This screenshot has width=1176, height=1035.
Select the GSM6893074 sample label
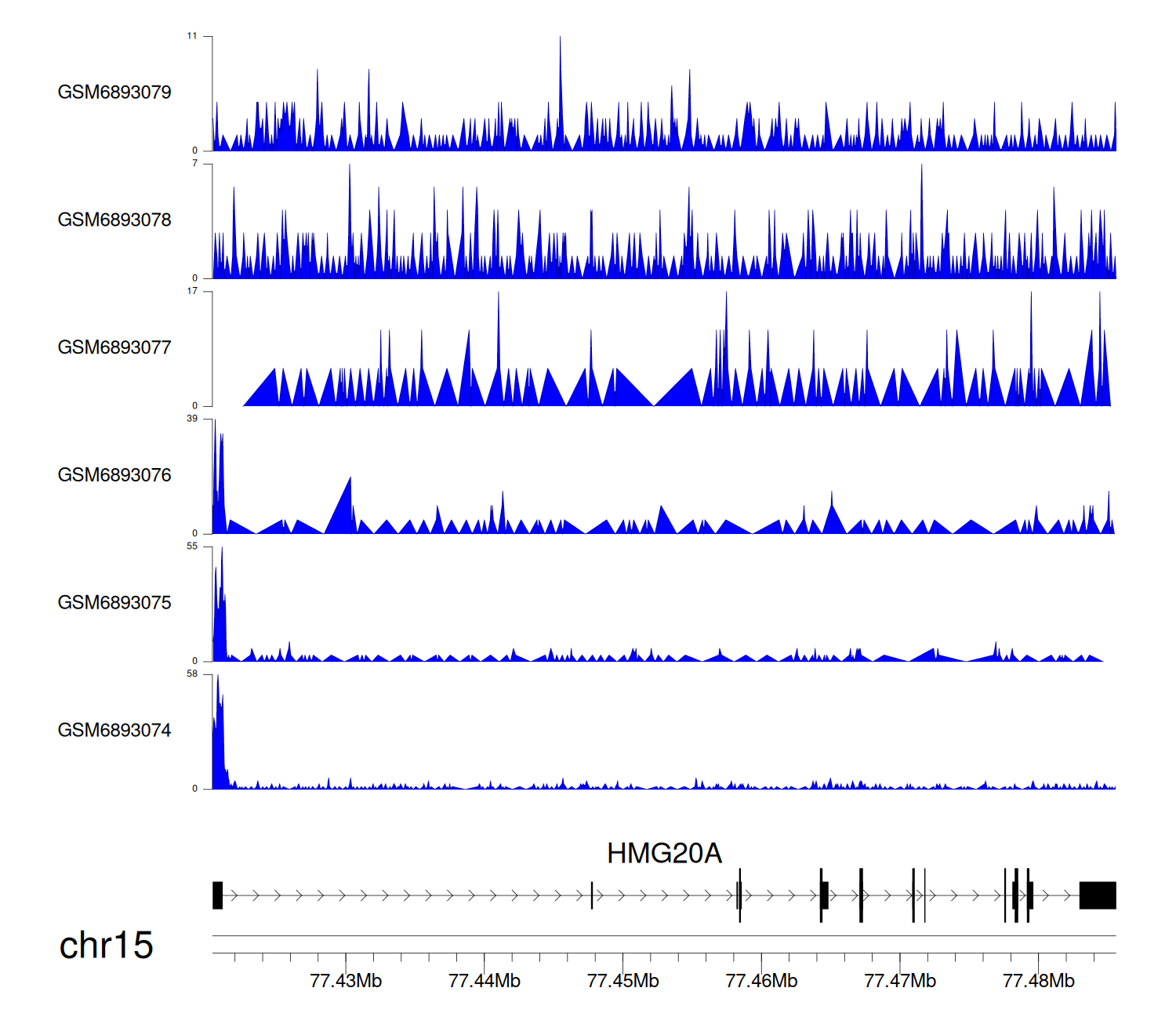pos(114,731)
